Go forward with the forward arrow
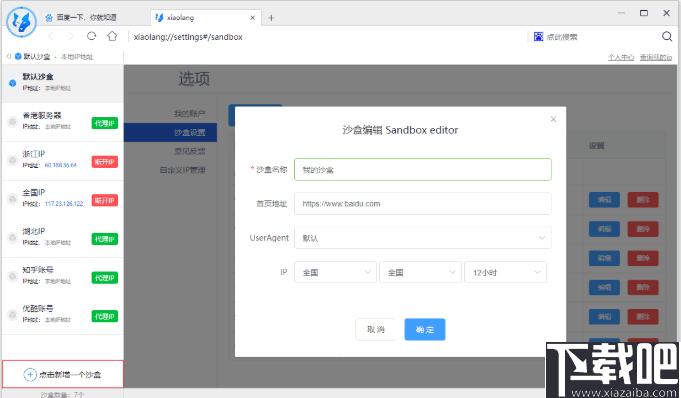This screenshot has height=398, width=681. pos(71,36)
